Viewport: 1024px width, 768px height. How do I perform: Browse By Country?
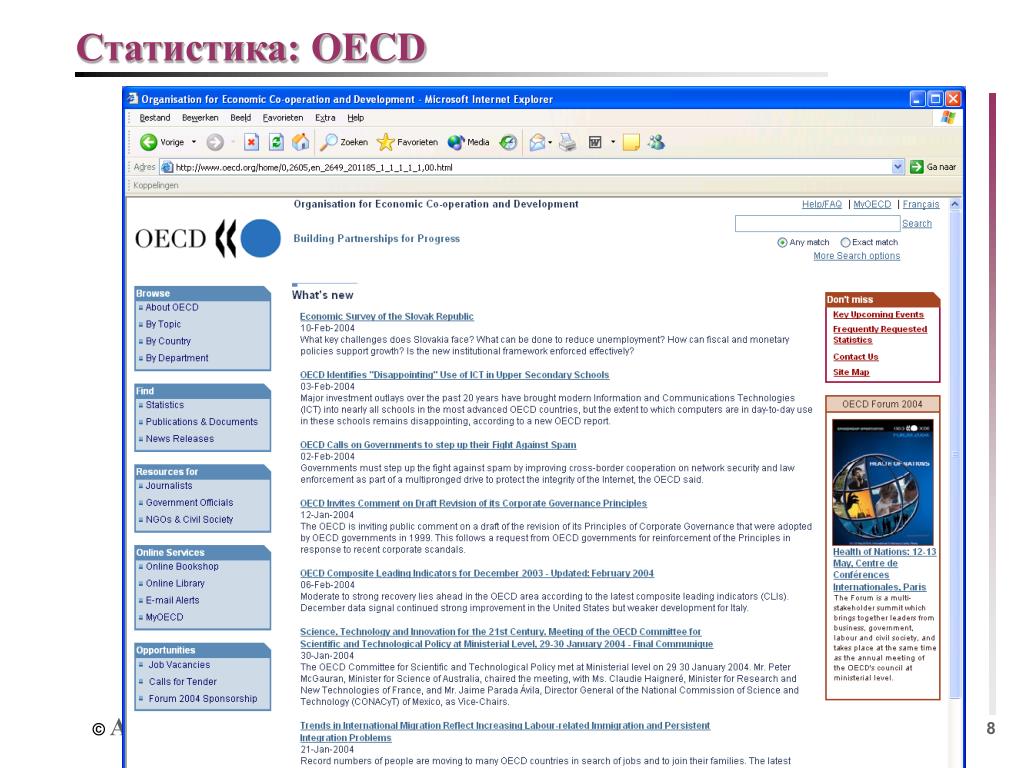(168, 341)
